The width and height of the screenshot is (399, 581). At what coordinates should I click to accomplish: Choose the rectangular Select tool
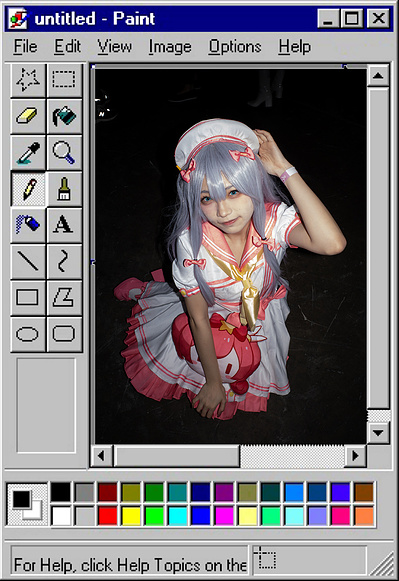click(x=64, y=80)
